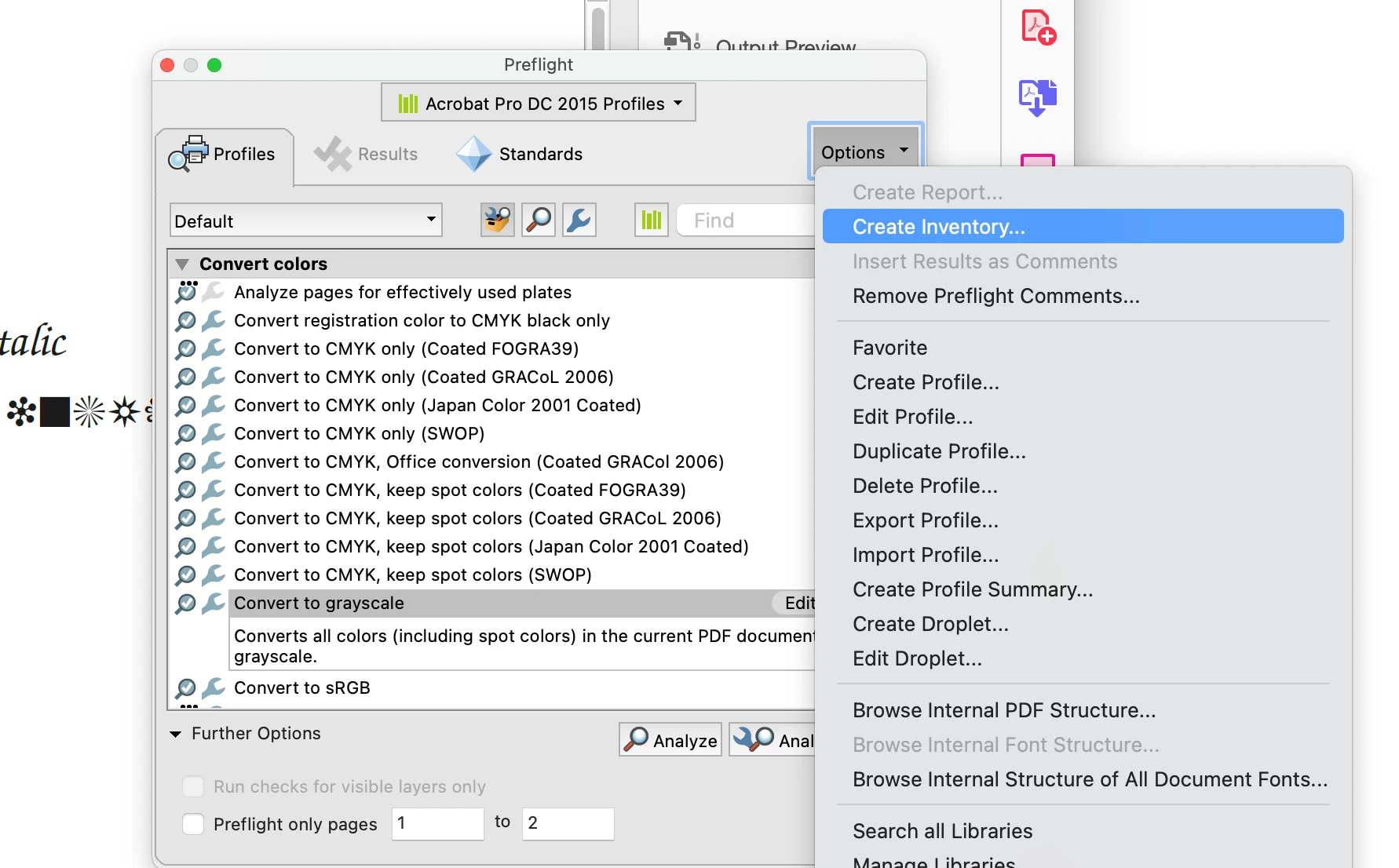This screenshot has width=1399, height=868.
Task: Click the Select single checks magnifier icon
Action: coord(539,220)
